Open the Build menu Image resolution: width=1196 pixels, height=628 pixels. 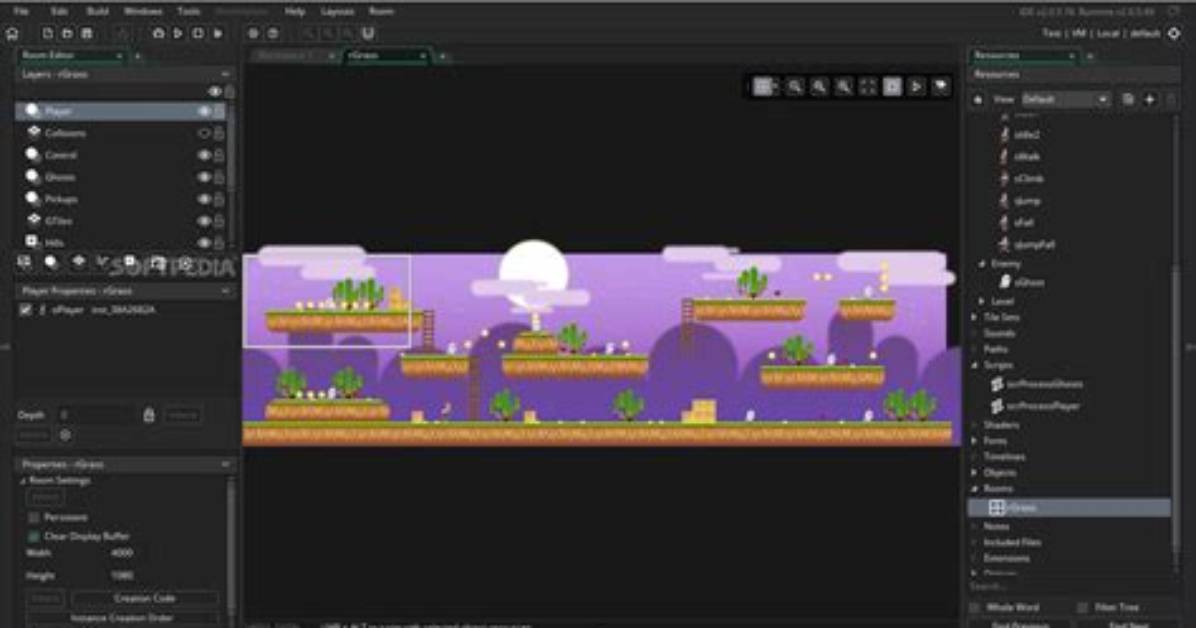(97, 11)
